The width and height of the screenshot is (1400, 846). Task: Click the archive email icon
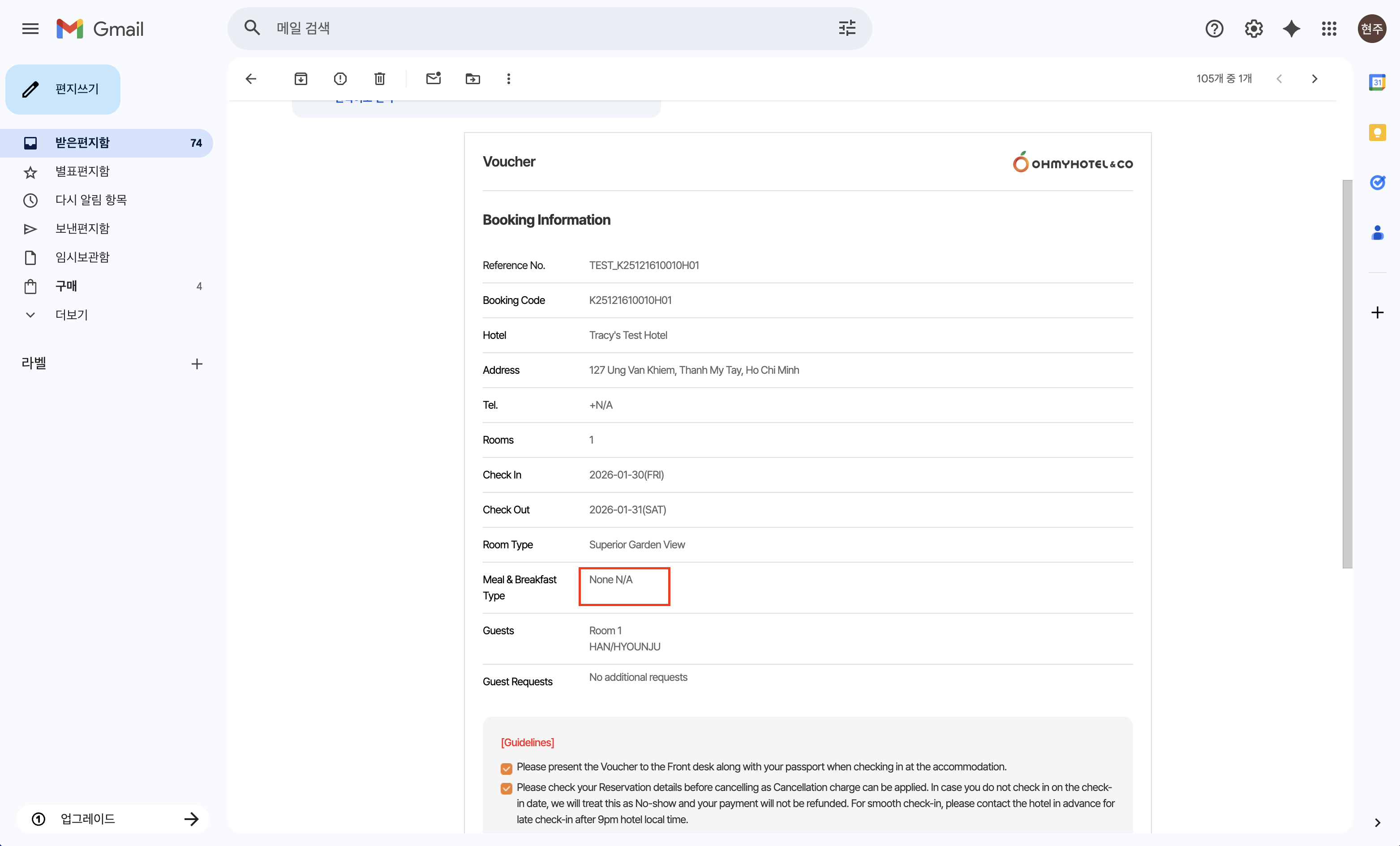click(301, 79)
